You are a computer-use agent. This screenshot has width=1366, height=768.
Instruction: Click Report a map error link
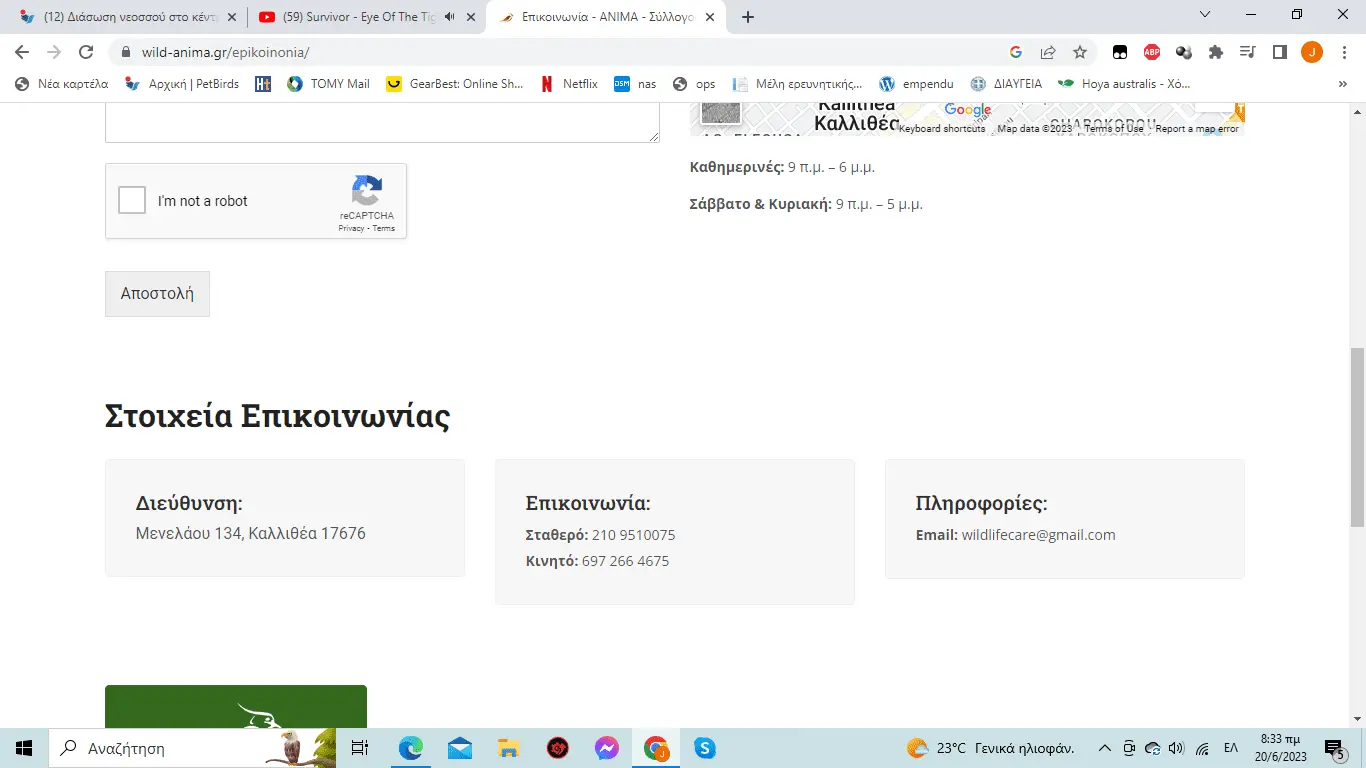pos(1197,128)
